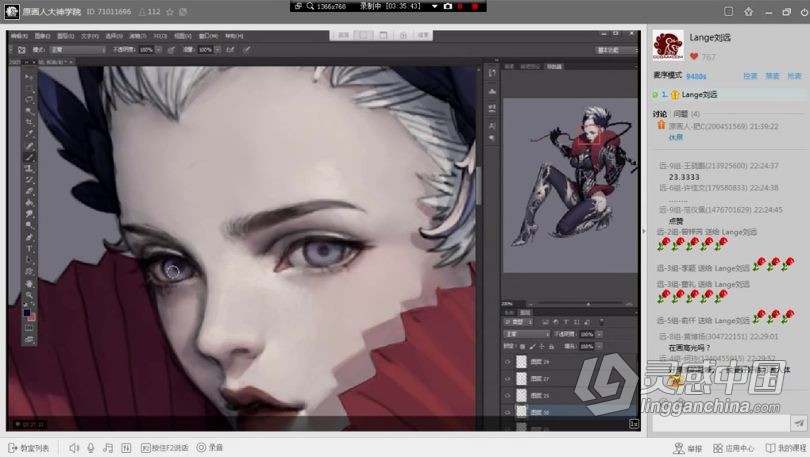Select the Pen tool
Screen dimensions: 810x457
(29, 237)
